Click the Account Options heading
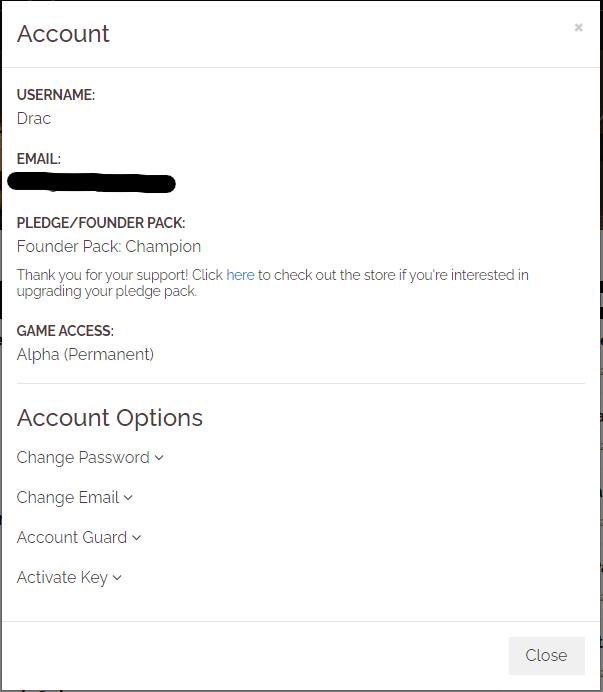 click(110, 417)
